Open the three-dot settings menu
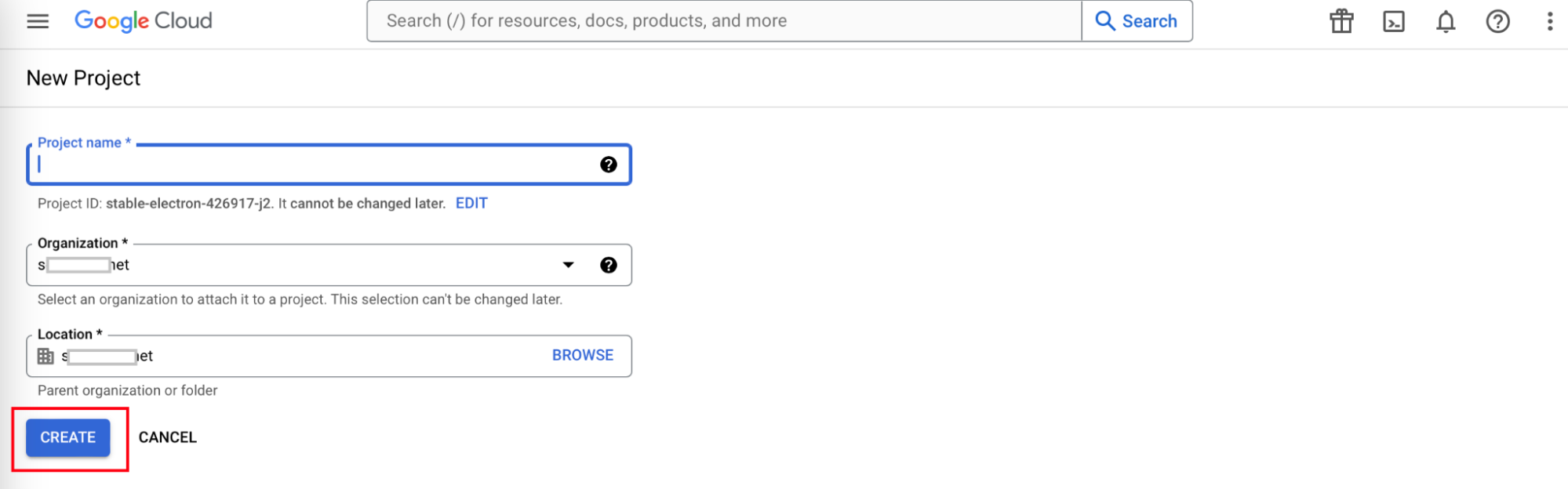The height and width of the screenshot is (489, 1568). [1549, 21]
